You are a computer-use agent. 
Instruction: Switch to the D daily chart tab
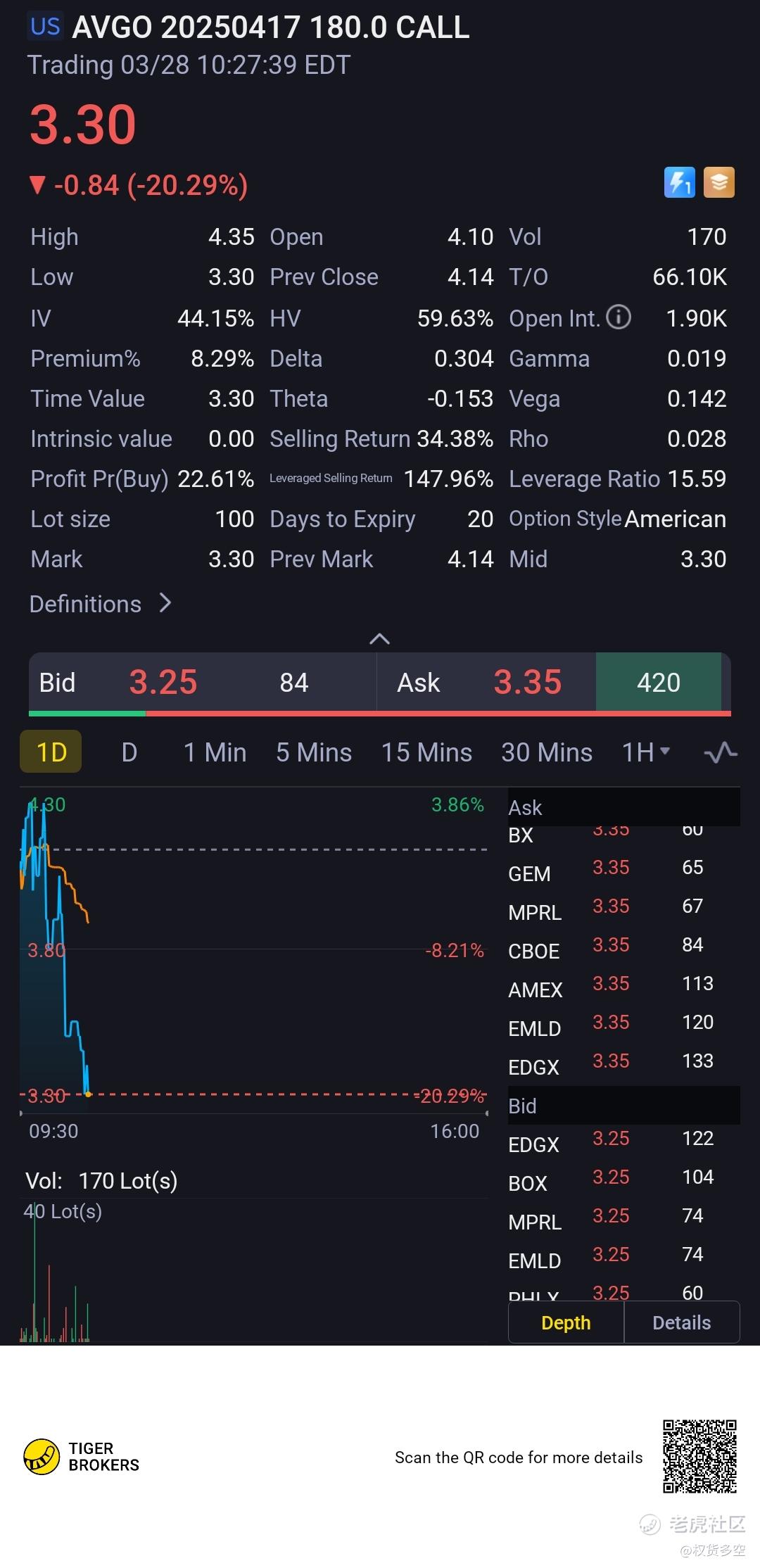click(129, 752)
